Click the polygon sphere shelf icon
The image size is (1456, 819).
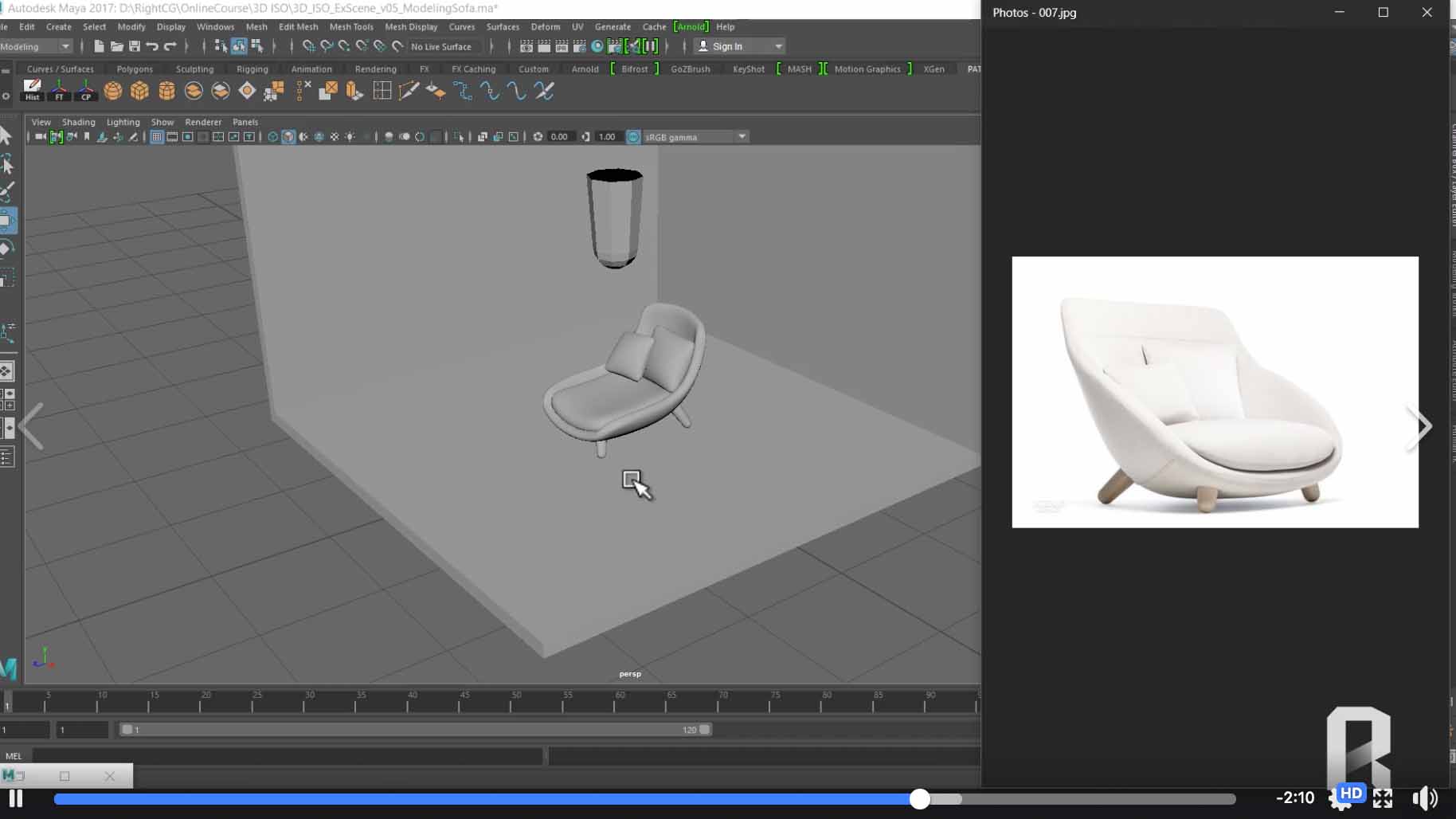pyautogui.click(x=113, y=91)
